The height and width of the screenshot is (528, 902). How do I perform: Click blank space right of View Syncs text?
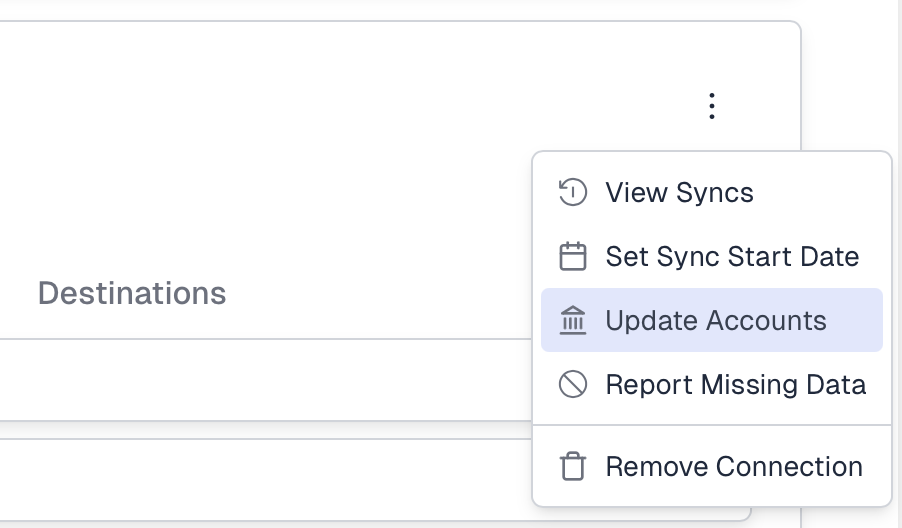click(820, 192)
